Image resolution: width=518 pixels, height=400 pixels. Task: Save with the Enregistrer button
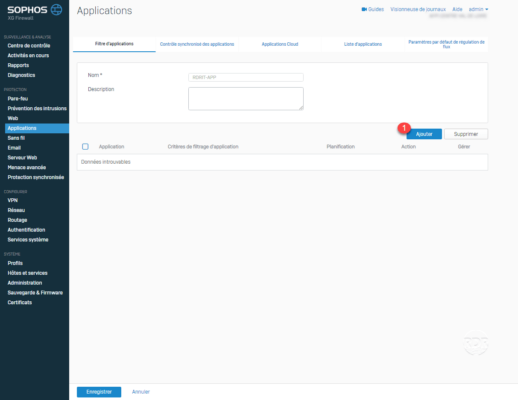point(99,392)
